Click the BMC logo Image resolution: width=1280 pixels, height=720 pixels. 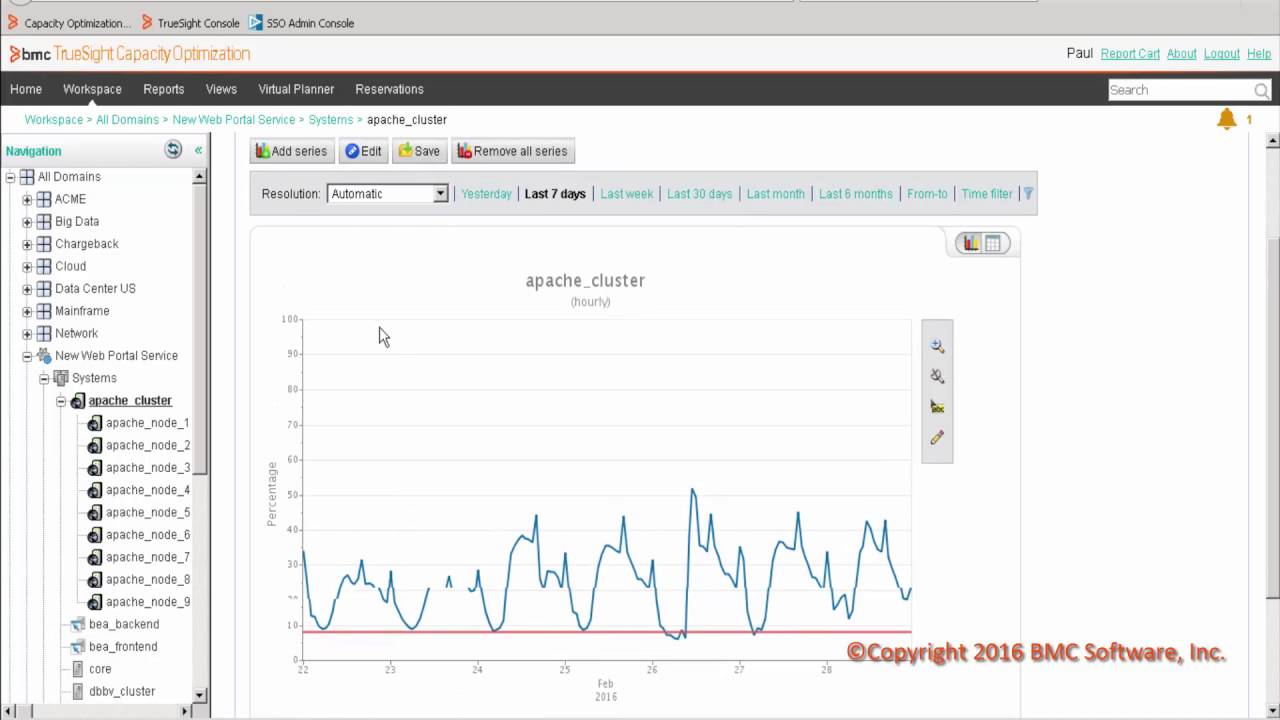click(x=30, y=54)
